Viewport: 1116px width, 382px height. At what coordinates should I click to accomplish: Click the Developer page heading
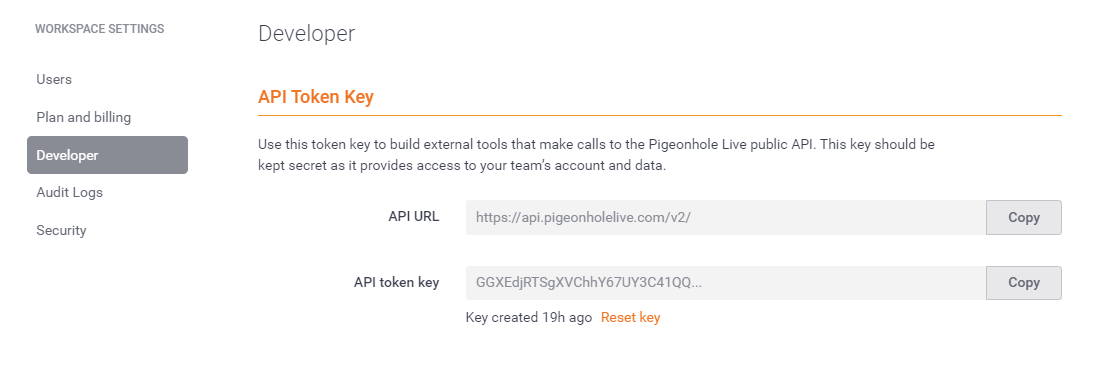coord(306,33)
